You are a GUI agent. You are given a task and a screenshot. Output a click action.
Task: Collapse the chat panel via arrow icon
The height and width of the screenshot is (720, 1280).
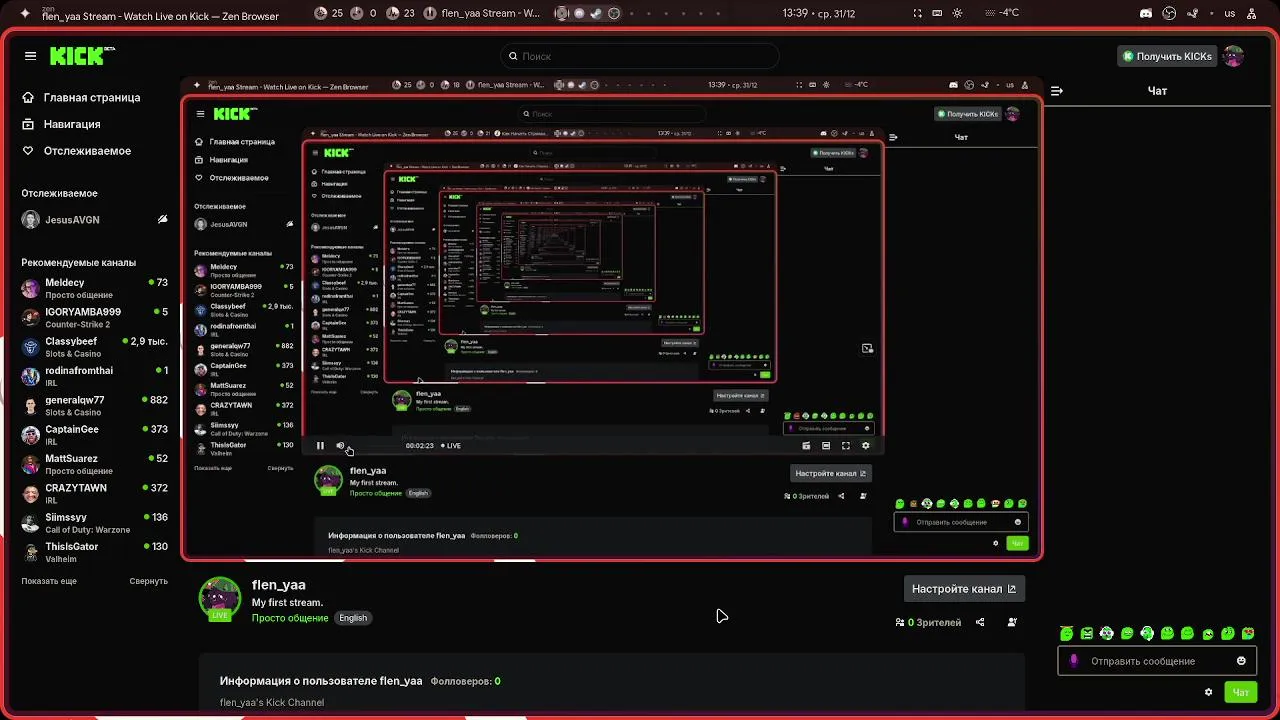[x=1057, y=91]
